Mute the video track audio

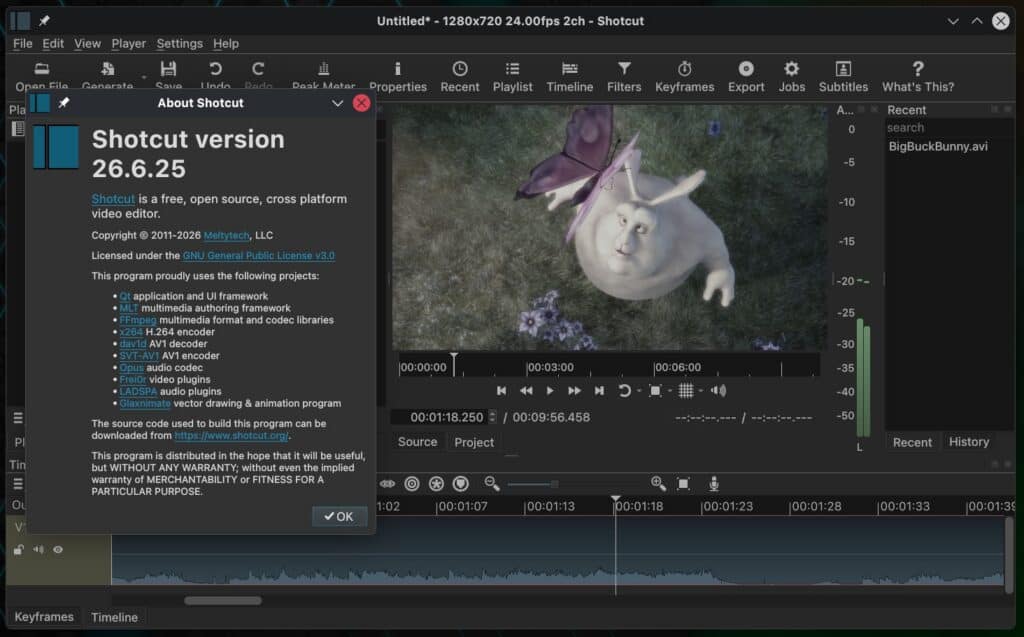(x=39, y=549)
